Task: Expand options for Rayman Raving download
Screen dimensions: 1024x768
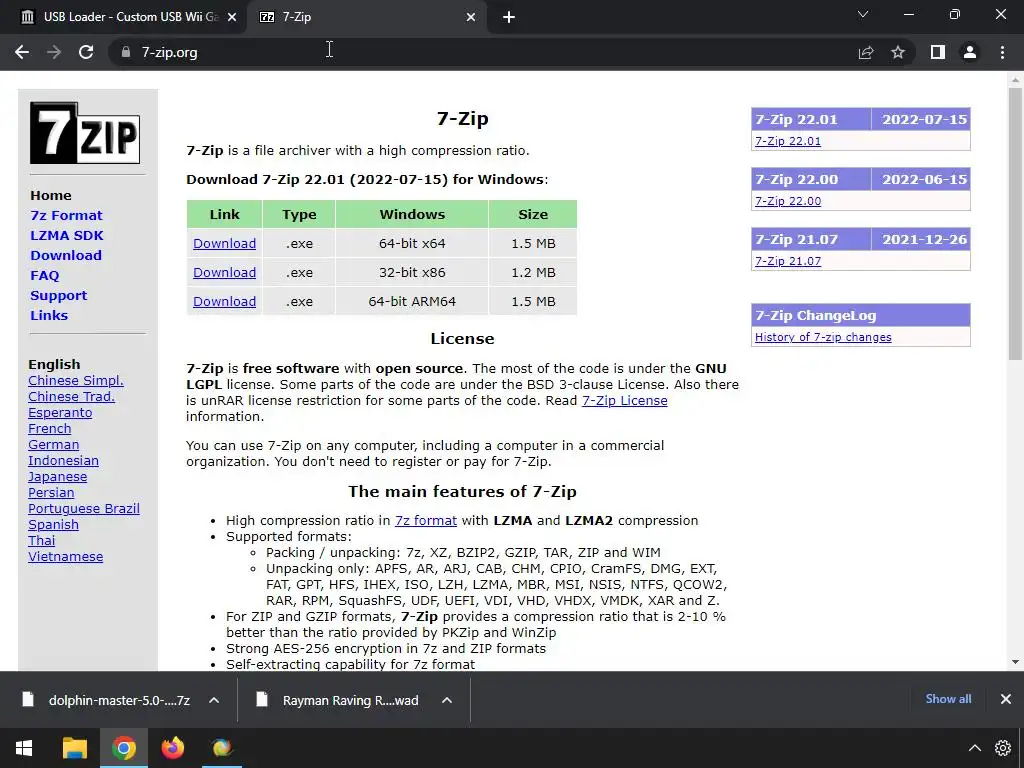Action: coord(447,700)
